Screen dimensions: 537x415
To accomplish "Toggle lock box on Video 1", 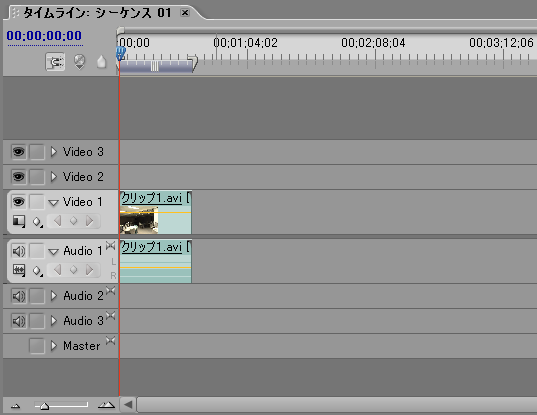I will 37,202.
